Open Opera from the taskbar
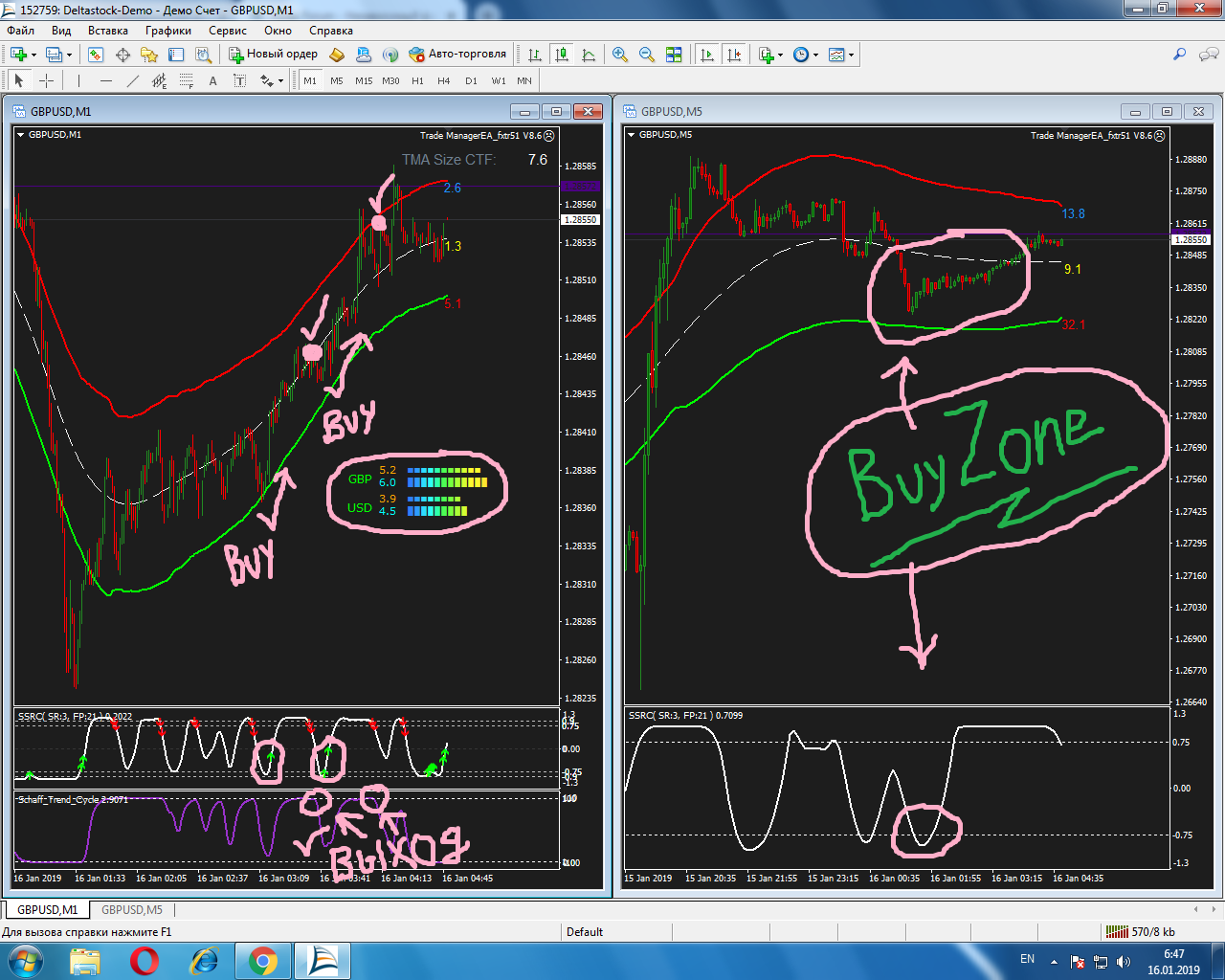Image resolution: width=1225 pixels, height=980 pixels. (145, 960)
